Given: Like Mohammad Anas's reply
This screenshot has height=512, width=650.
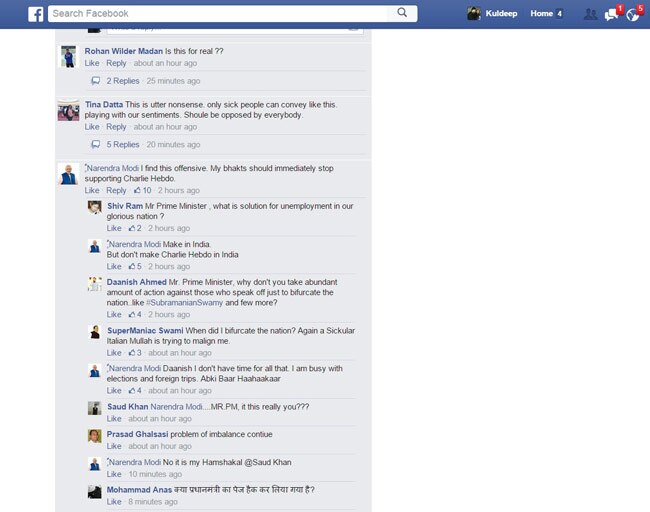Looking at the screenshot, I should pos(114,502).
